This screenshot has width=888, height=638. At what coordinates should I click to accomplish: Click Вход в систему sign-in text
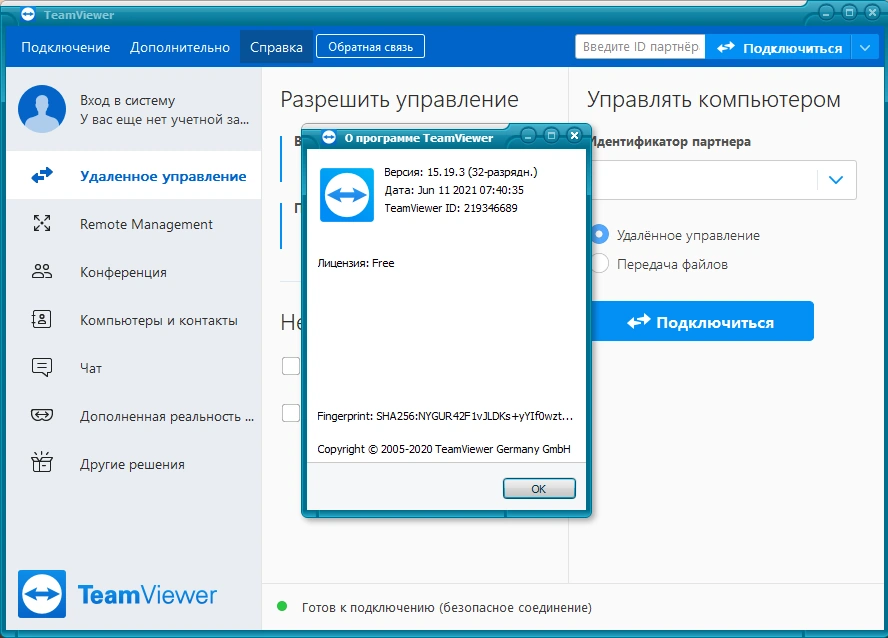127,100
